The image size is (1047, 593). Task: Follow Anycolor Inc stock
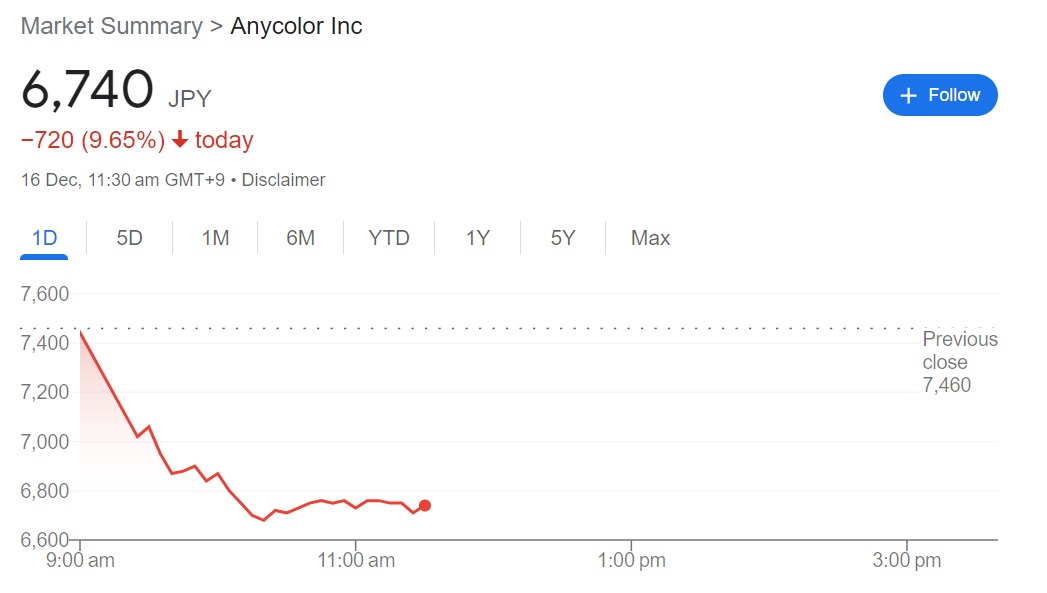point(940,95)
